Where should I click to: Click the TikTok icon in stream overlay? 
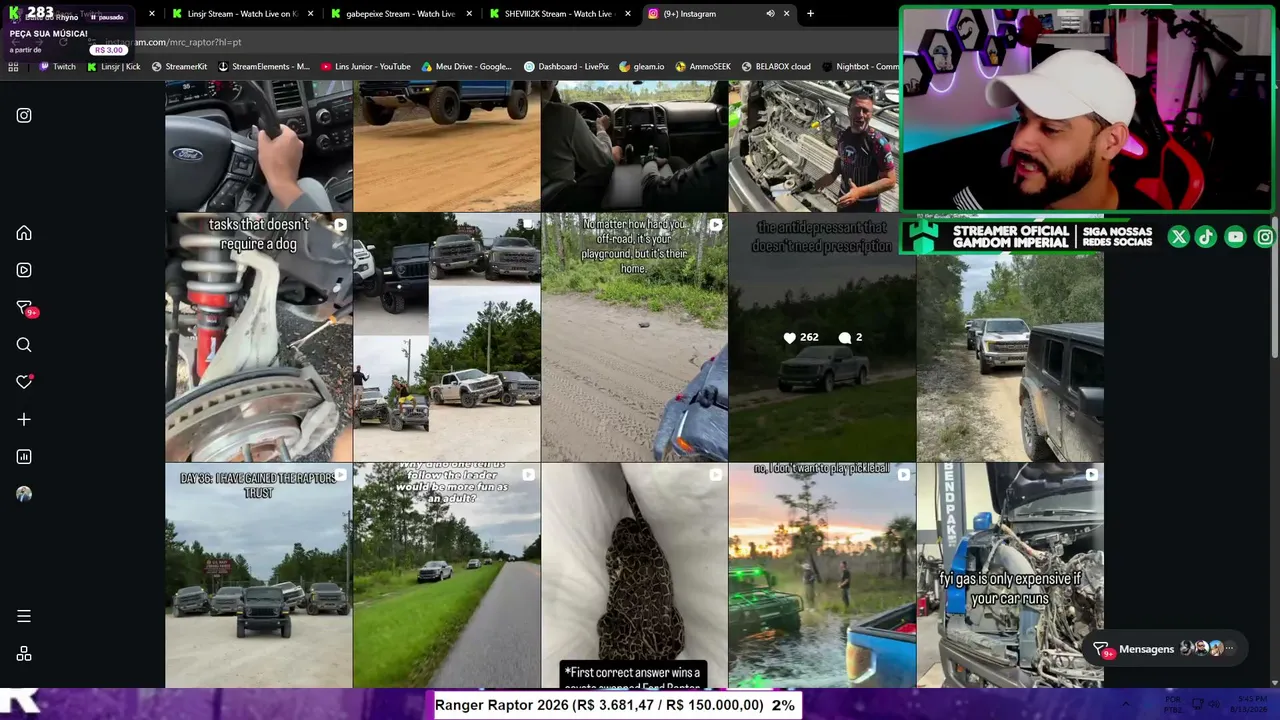click(1206, 237)
